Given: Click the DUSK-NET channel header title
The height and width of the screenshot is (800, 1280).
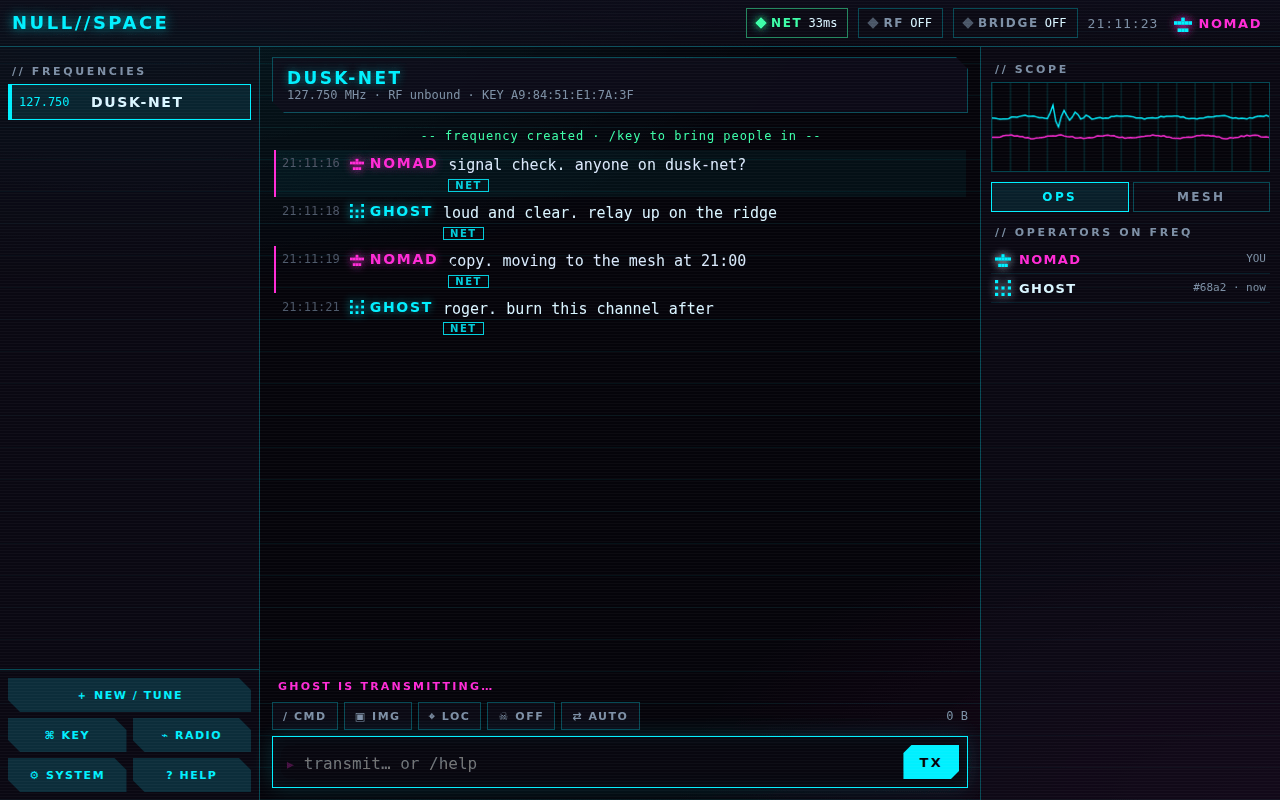Looking at the screenshot, I should coord(344,77).
